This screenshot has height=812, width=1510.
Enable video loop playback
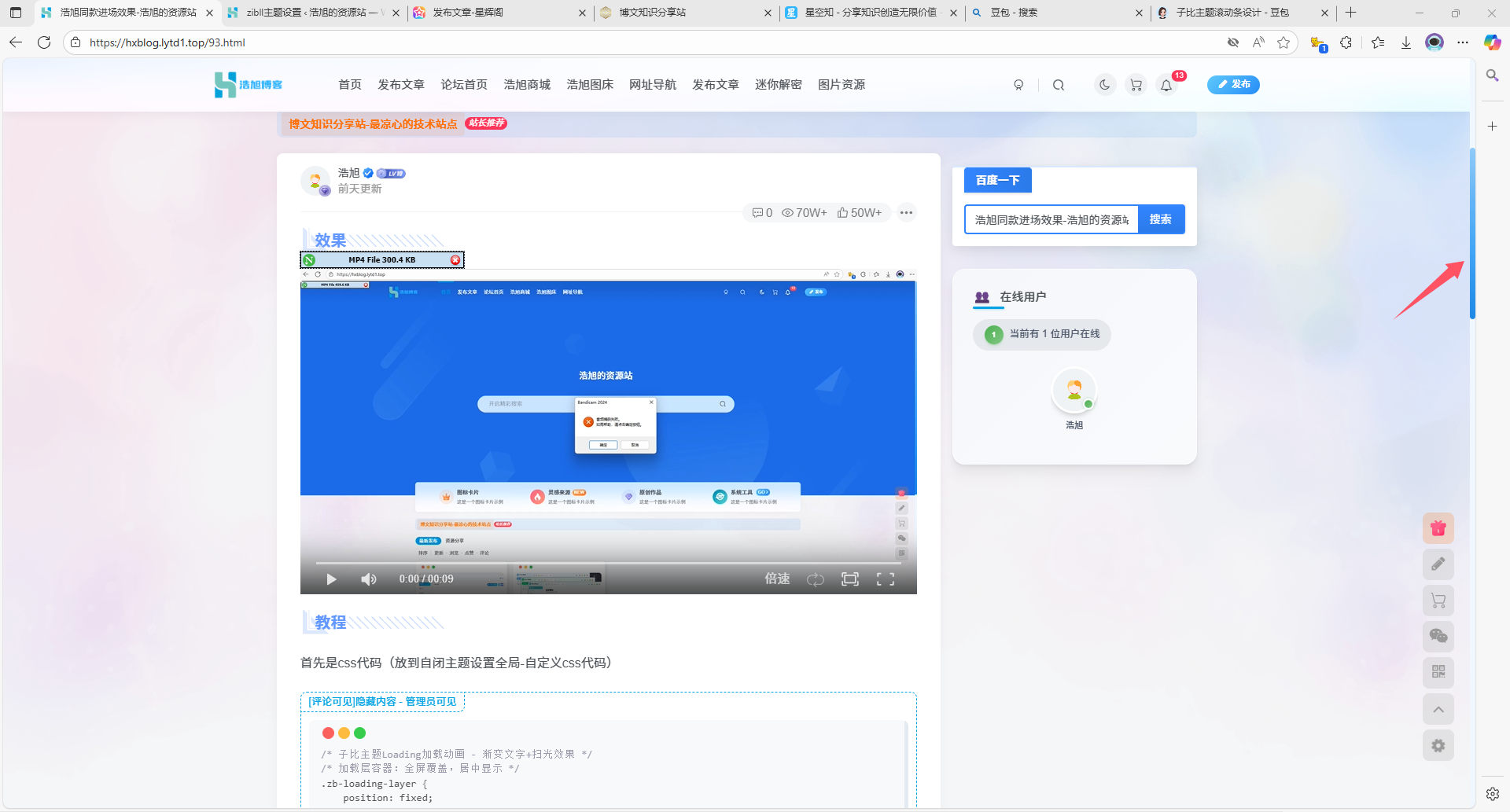click(816, 579)
